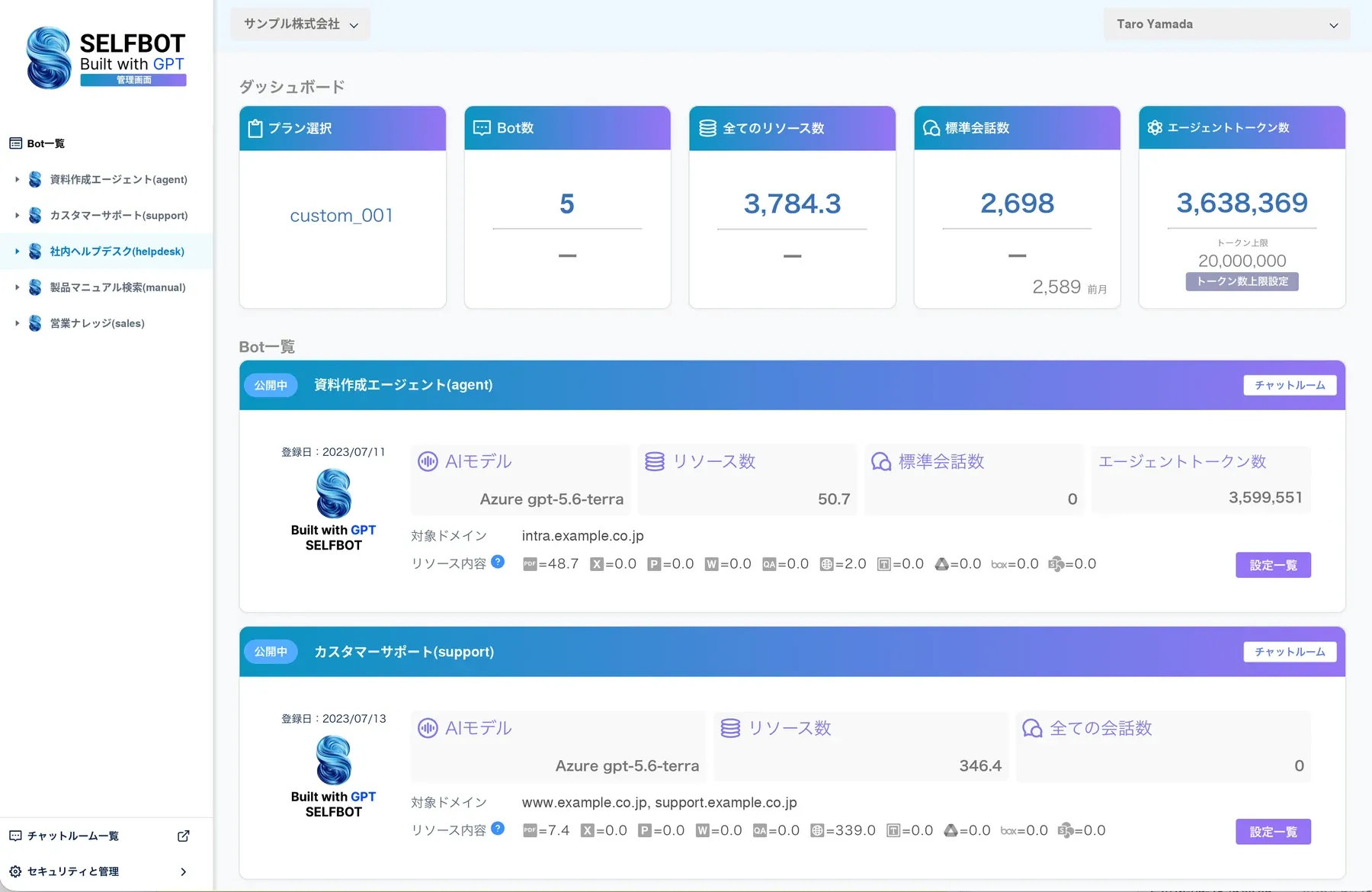
Task: Click the Bot一覧 list icon in sidebar
Action: coord(15,143)
